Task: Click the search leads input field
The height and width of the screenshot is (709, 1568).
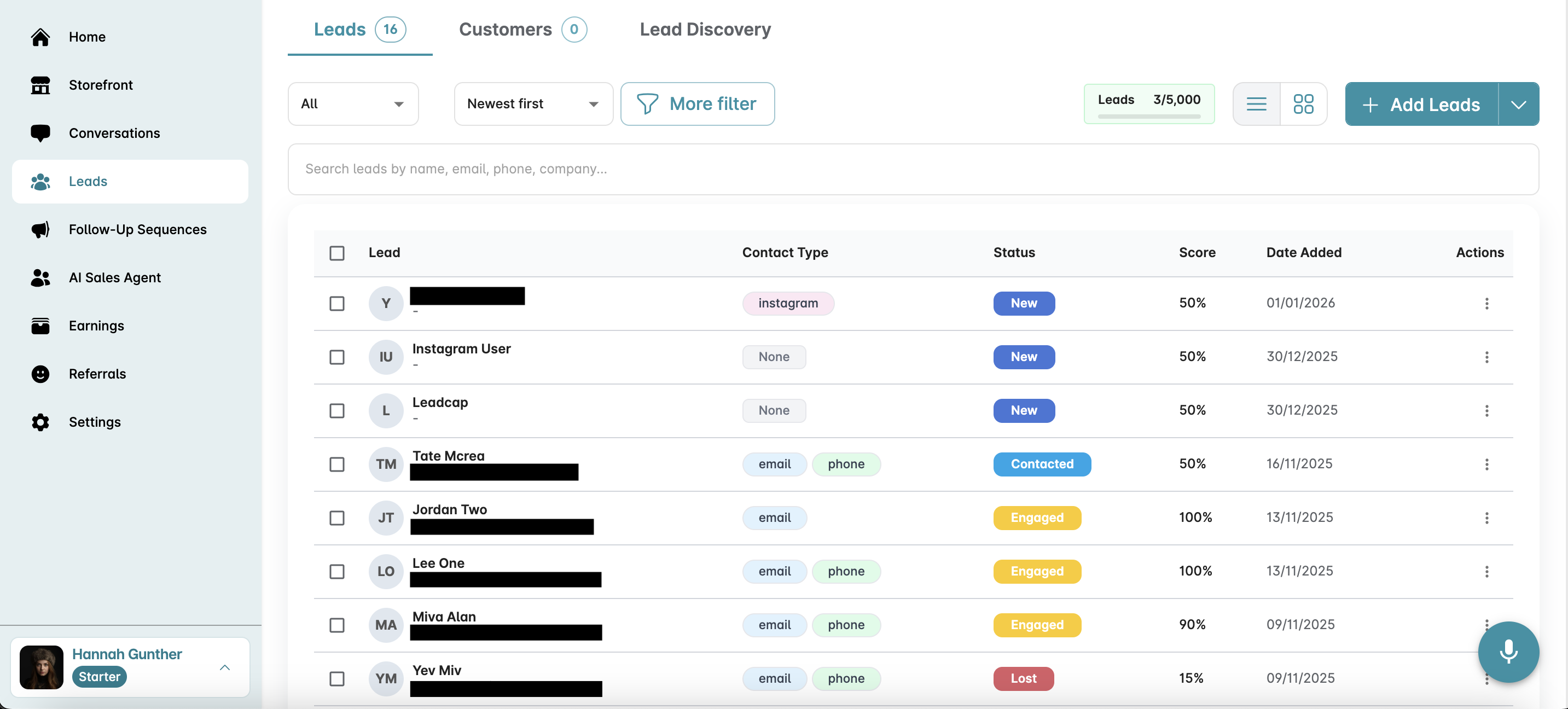Action: pos(913,169)
